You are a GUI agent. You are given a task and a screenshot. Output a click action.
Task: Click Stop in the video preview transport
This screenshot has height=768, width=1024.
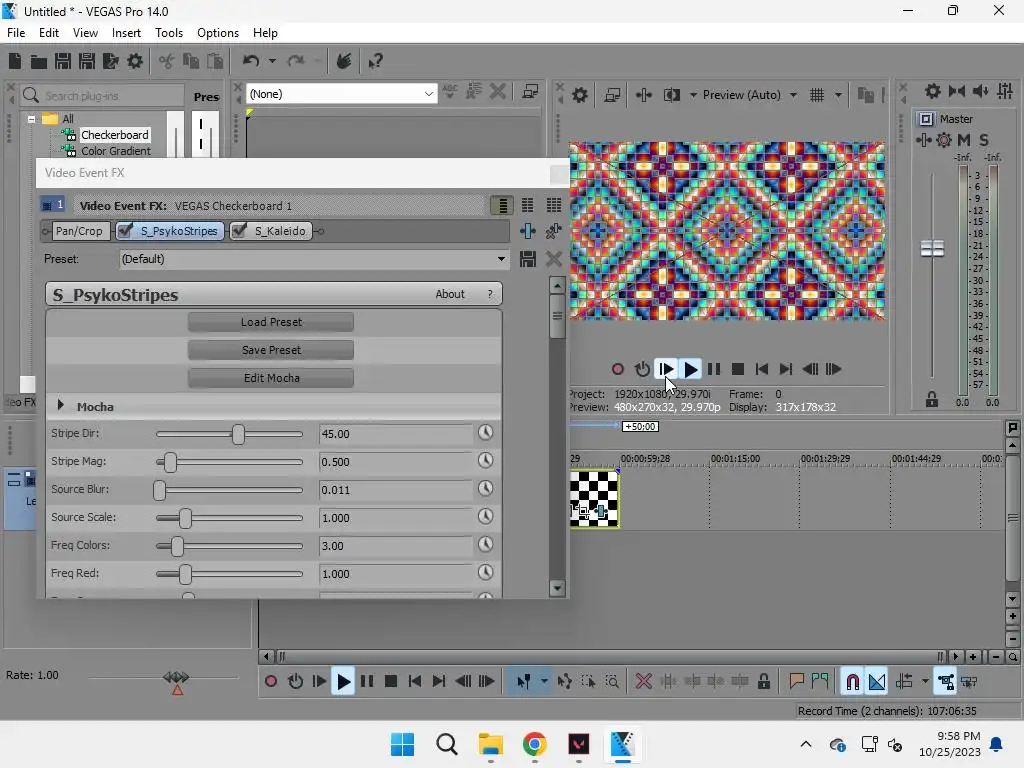[738, 370]
